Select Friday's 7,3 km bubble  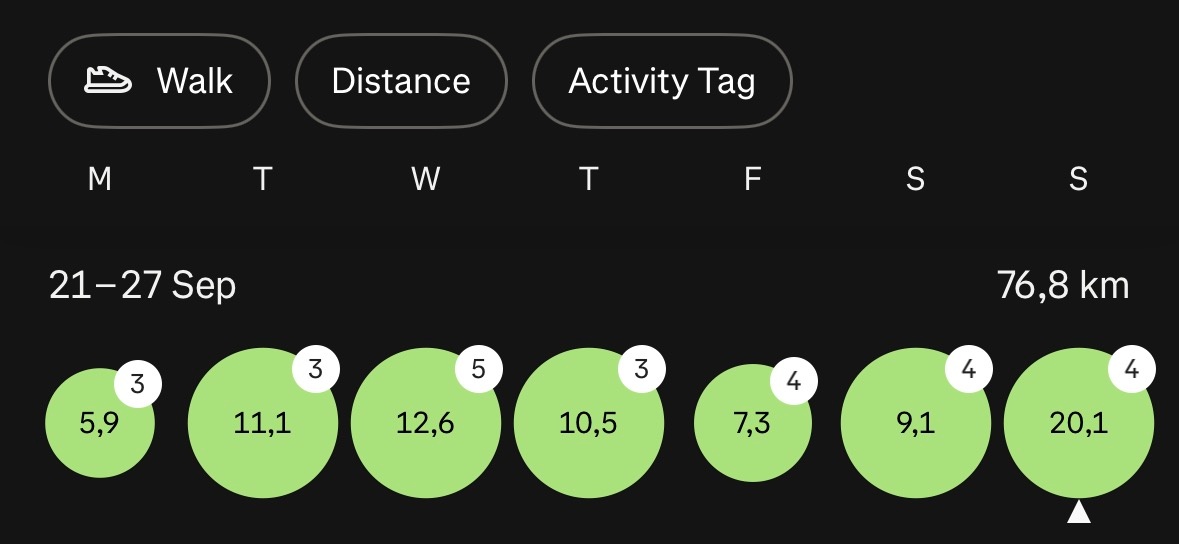753,423
